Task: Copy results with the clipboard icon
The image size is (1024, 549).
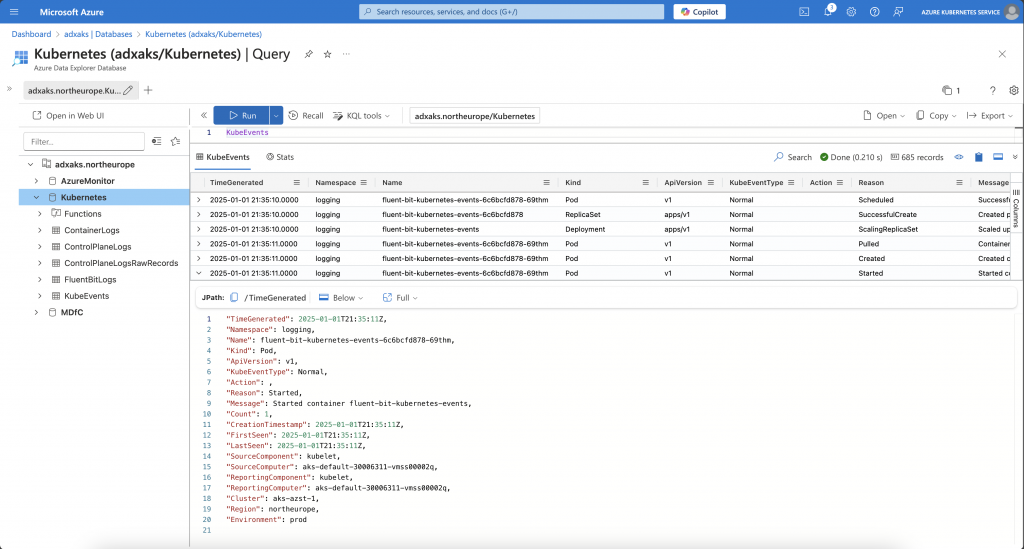Action: click(978, 157)
